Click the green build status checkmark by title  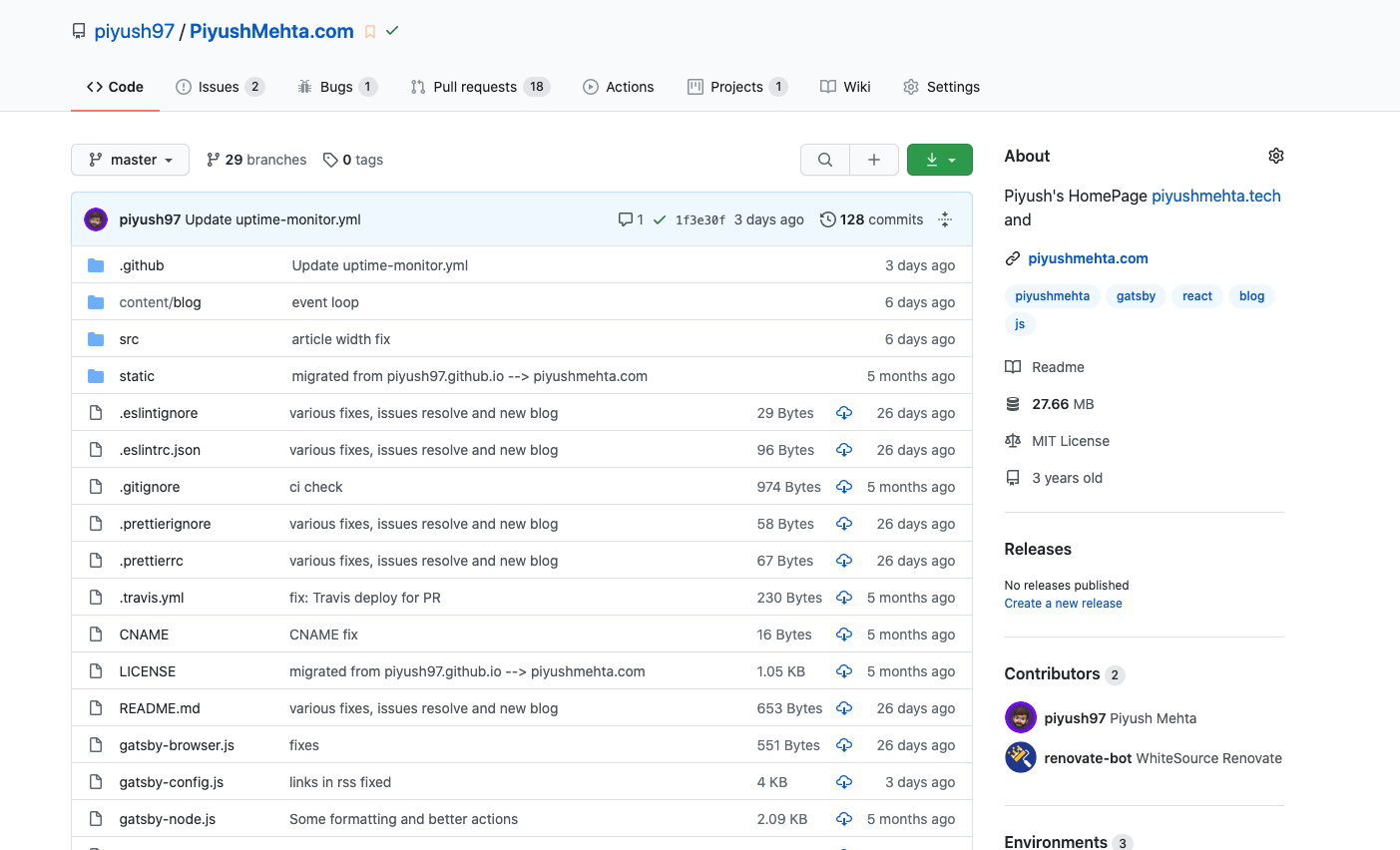pyautogui.click(x=392, y=31)
